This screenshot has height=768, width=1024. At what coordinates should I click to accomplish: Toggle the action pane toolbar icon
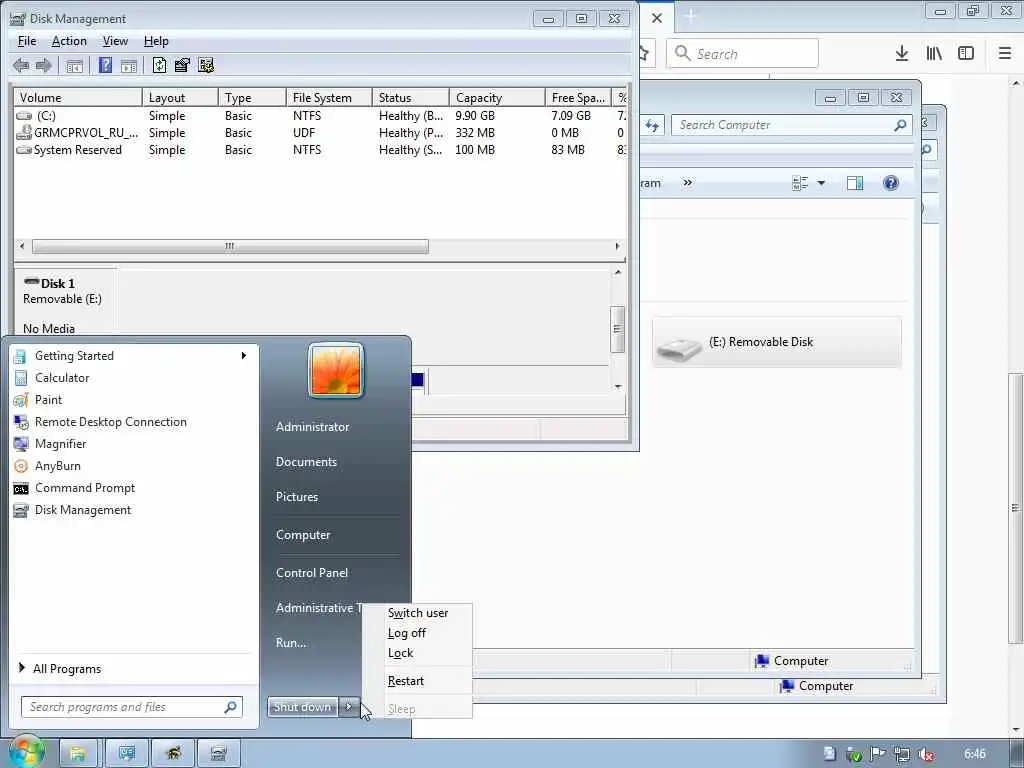click(x=129, y=65)
